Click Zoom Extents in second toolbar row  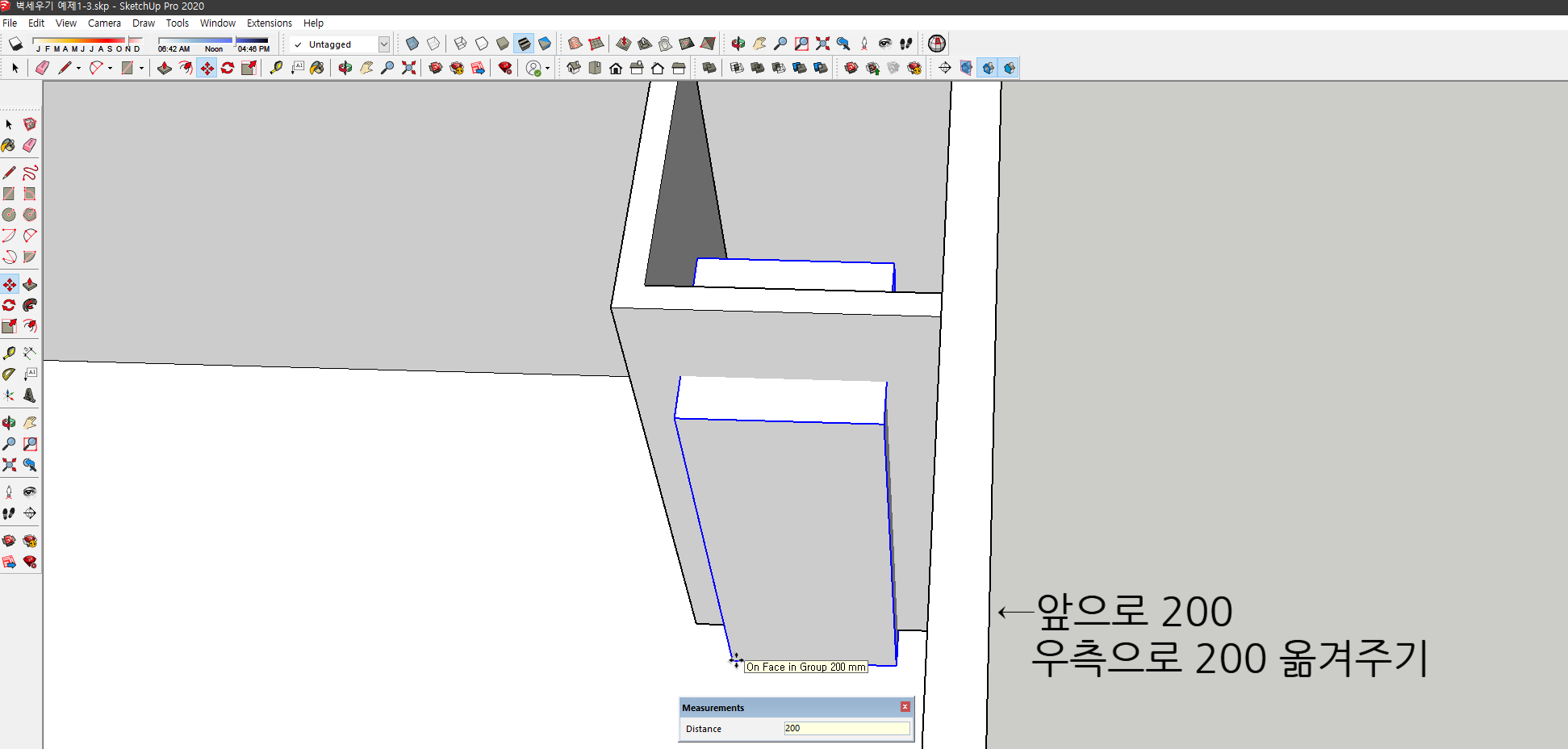tap(409, 68)
